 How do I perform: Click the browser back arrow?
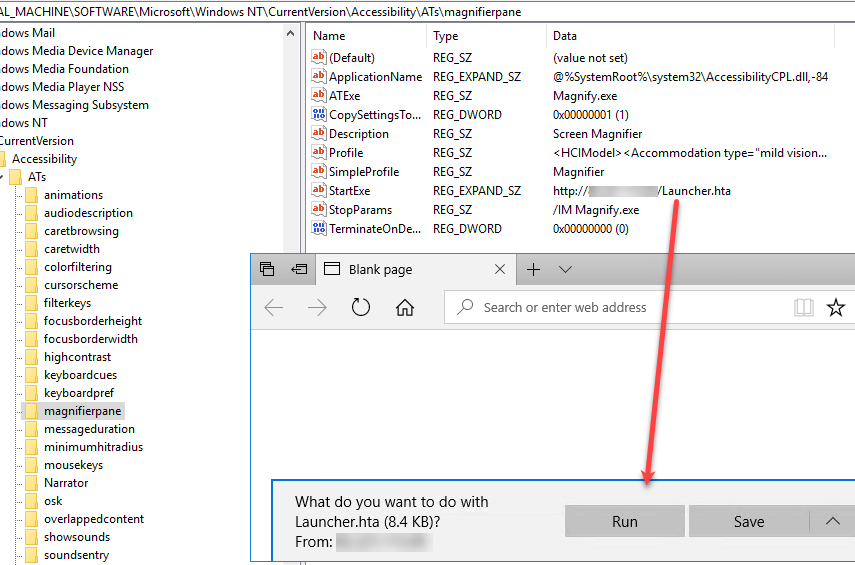[274, 308]
